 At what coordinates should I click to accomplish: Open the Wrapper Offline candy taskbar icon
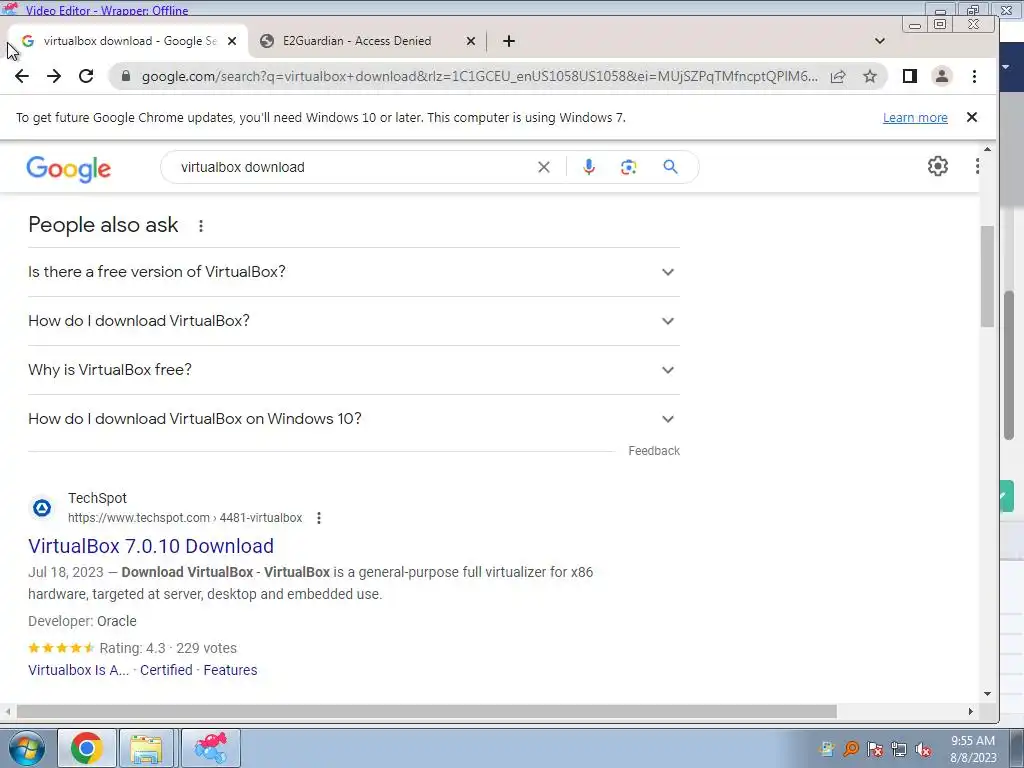tap(210, 748)
